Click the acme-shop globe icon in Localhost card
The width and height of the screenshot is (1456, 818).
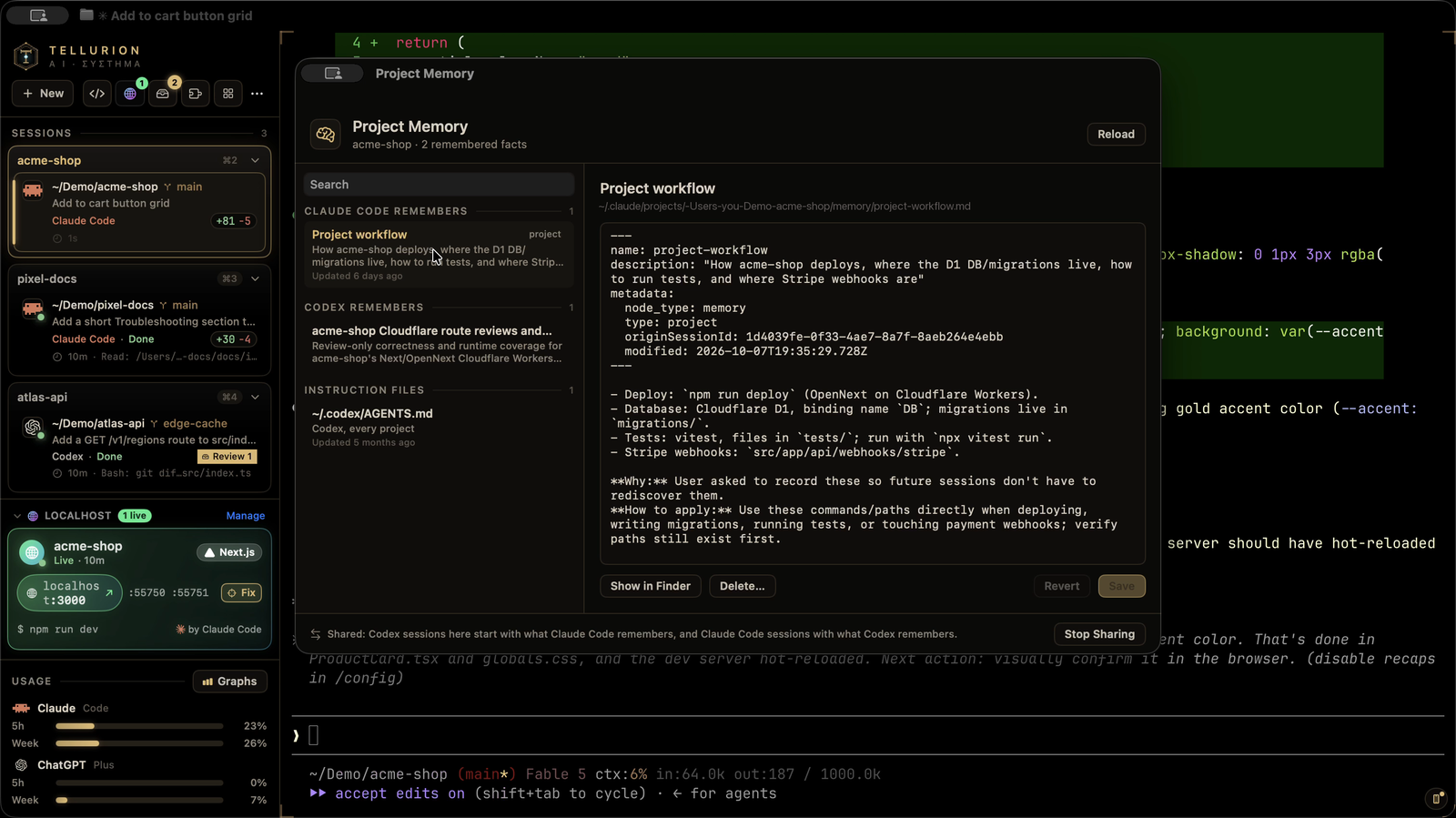[x=32, y=552]
